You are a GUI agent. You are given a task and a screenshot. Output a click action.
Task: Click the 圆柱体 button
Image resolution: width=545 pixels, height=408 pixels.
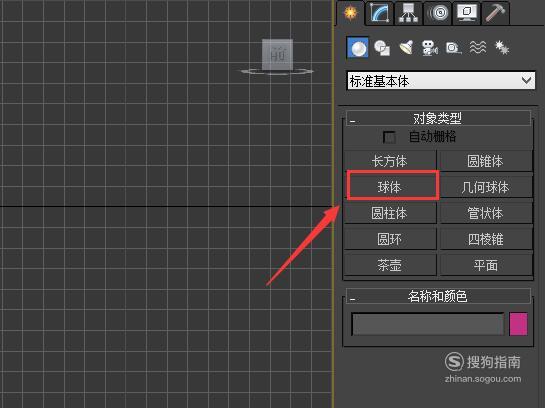tap(390, 213)
